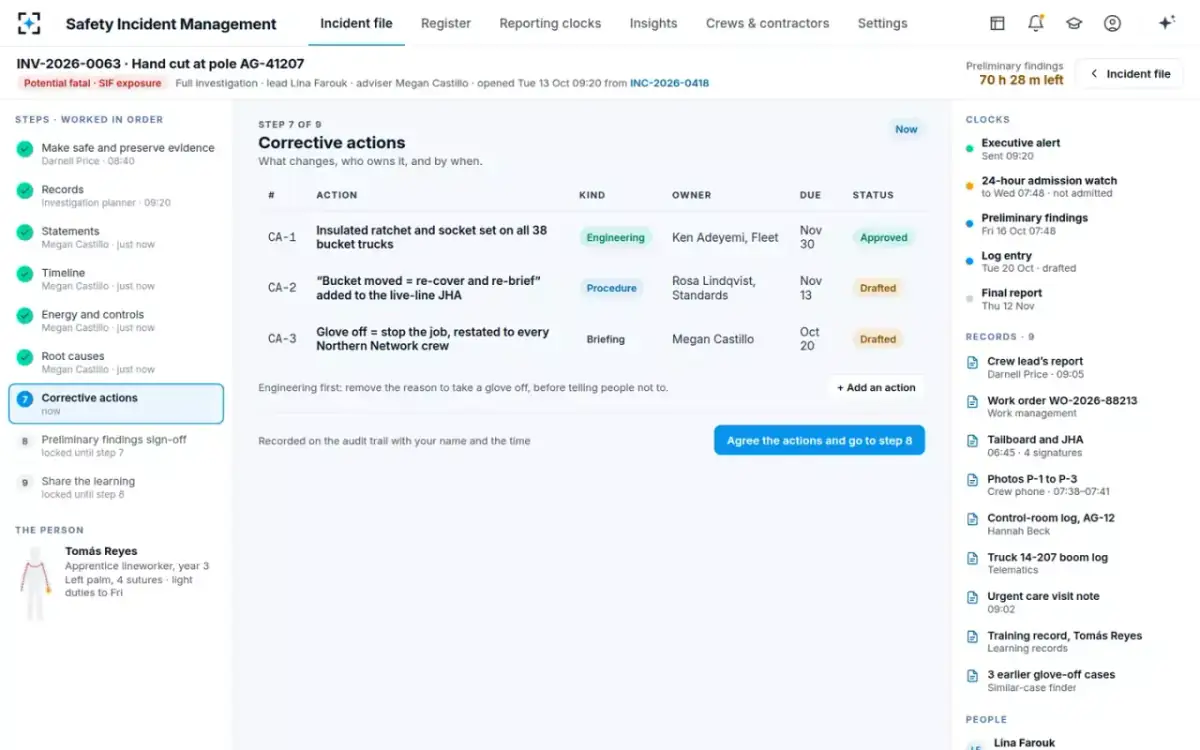Click the Drafted status of CA-2
This screenshot has width=1200, height=750.
click(x=878, y=288)
